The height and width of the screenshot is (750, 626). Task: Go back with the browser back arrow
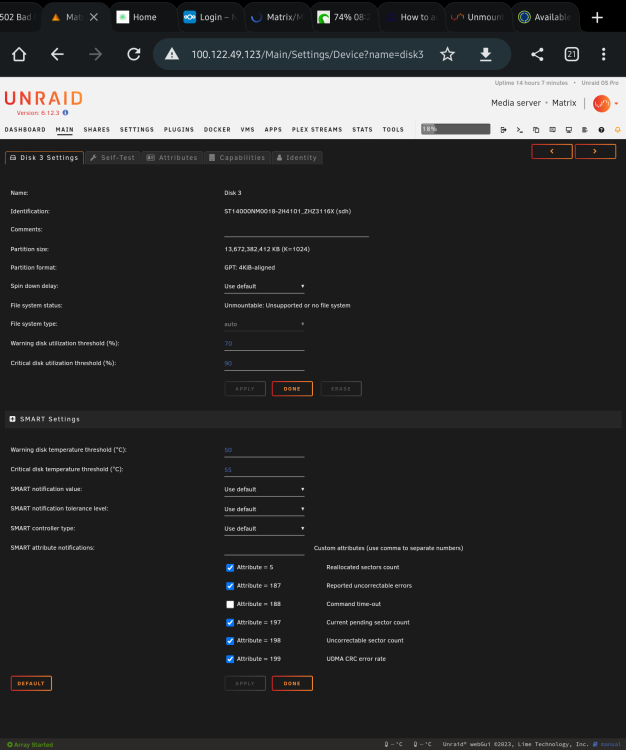click(57, 55)
